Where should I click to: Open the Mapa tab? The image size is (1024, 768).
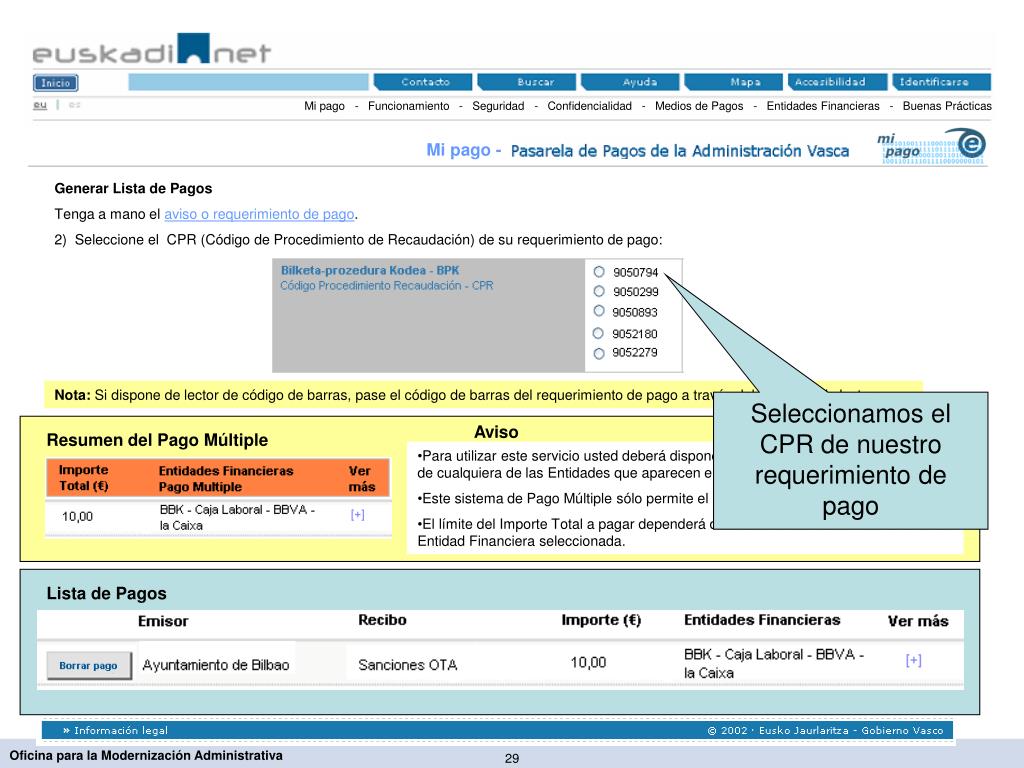tap(735, 82)
